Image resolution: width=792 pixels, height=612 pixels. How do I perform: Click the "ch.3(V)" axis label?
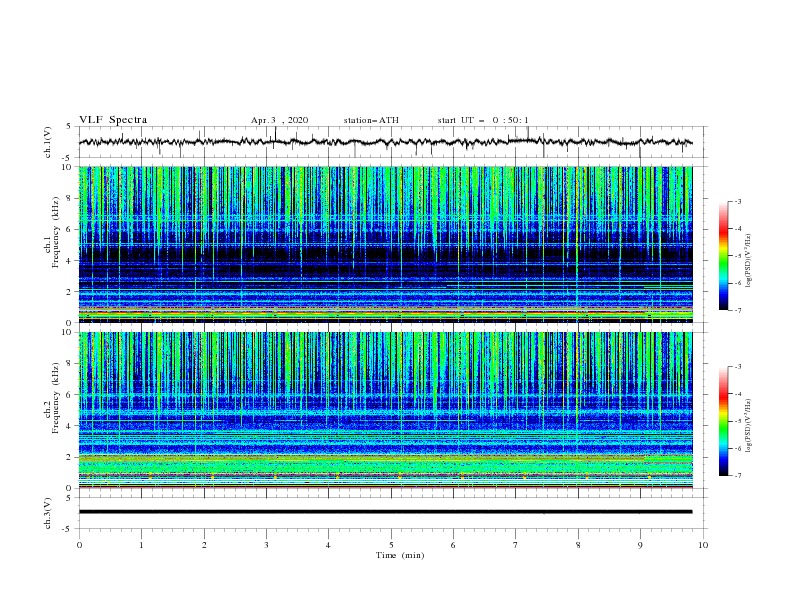tap(48, 513)
